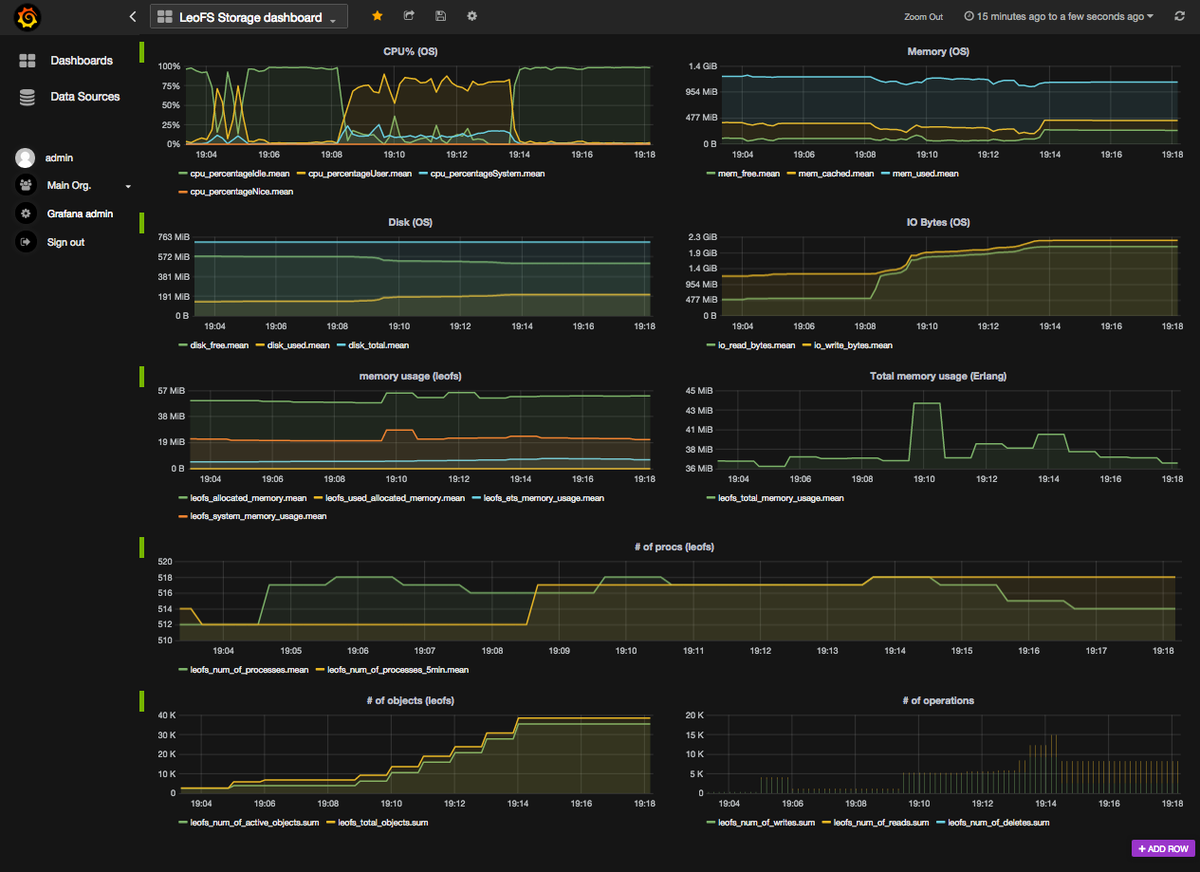The width and height of the screenshot is (1200, 872).
Task: Click the Grafana admin gear icon
Action: pos(25,214)
